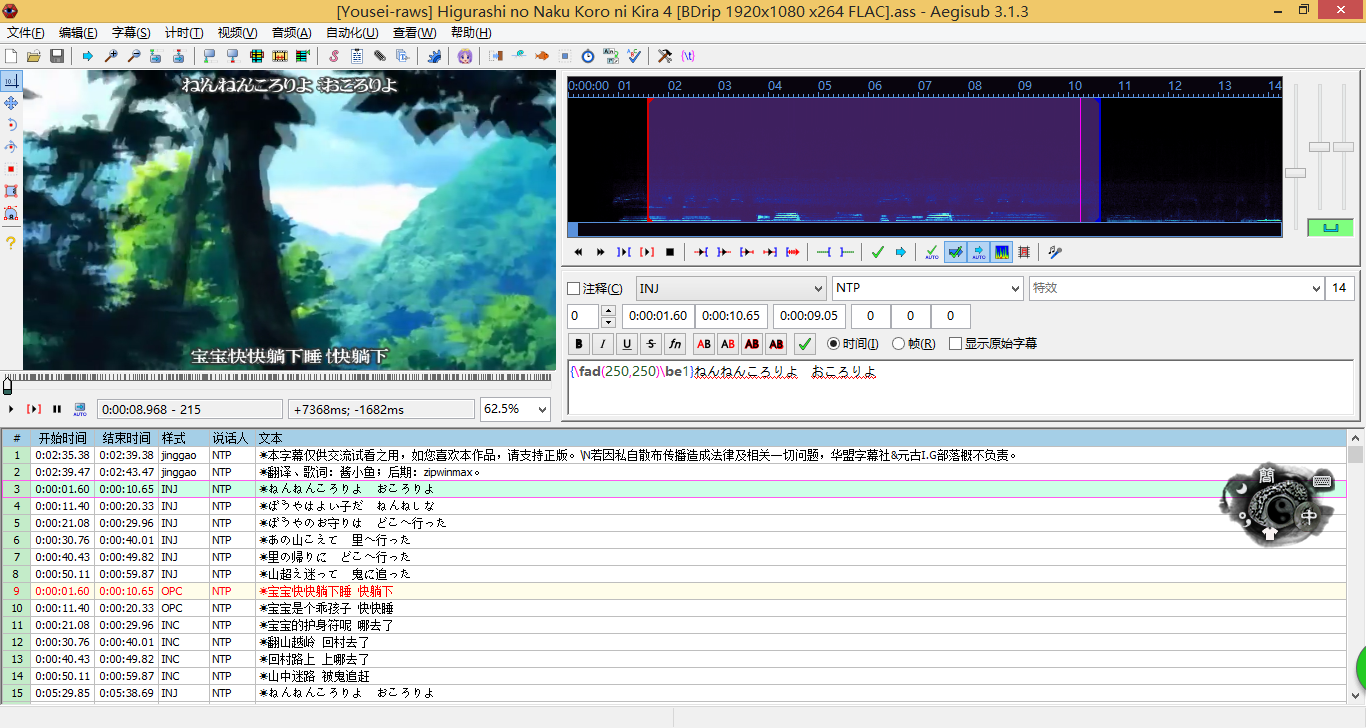Open the 计时 menu

coord(183,33)
